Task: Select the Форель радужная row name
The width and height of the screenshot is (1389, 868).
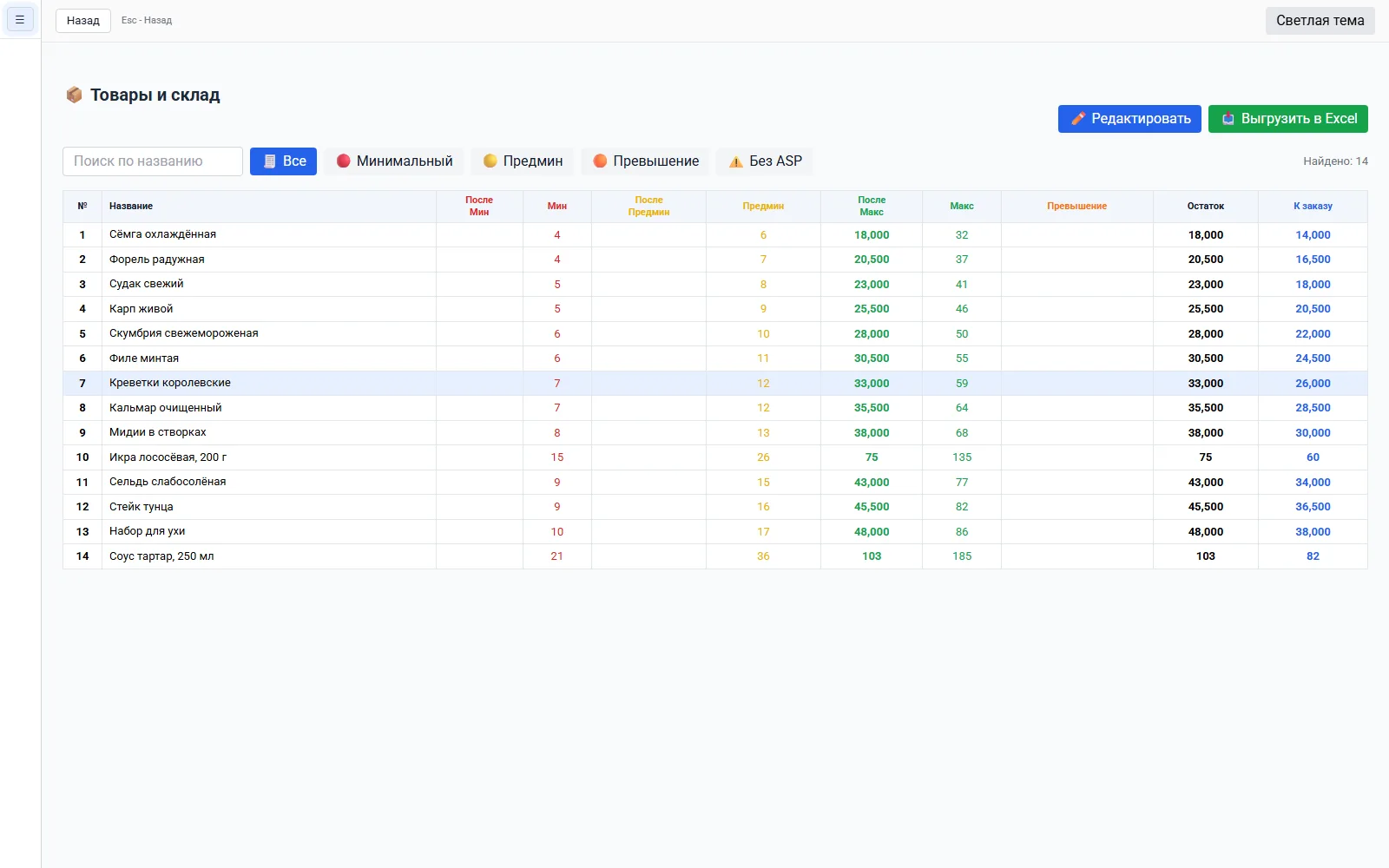Action: (157, 260)
